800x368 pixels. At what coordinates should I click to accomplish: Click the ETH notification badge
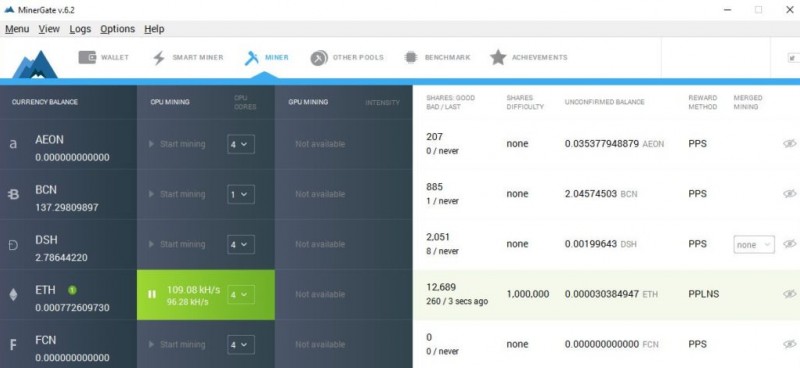(72, 290)
